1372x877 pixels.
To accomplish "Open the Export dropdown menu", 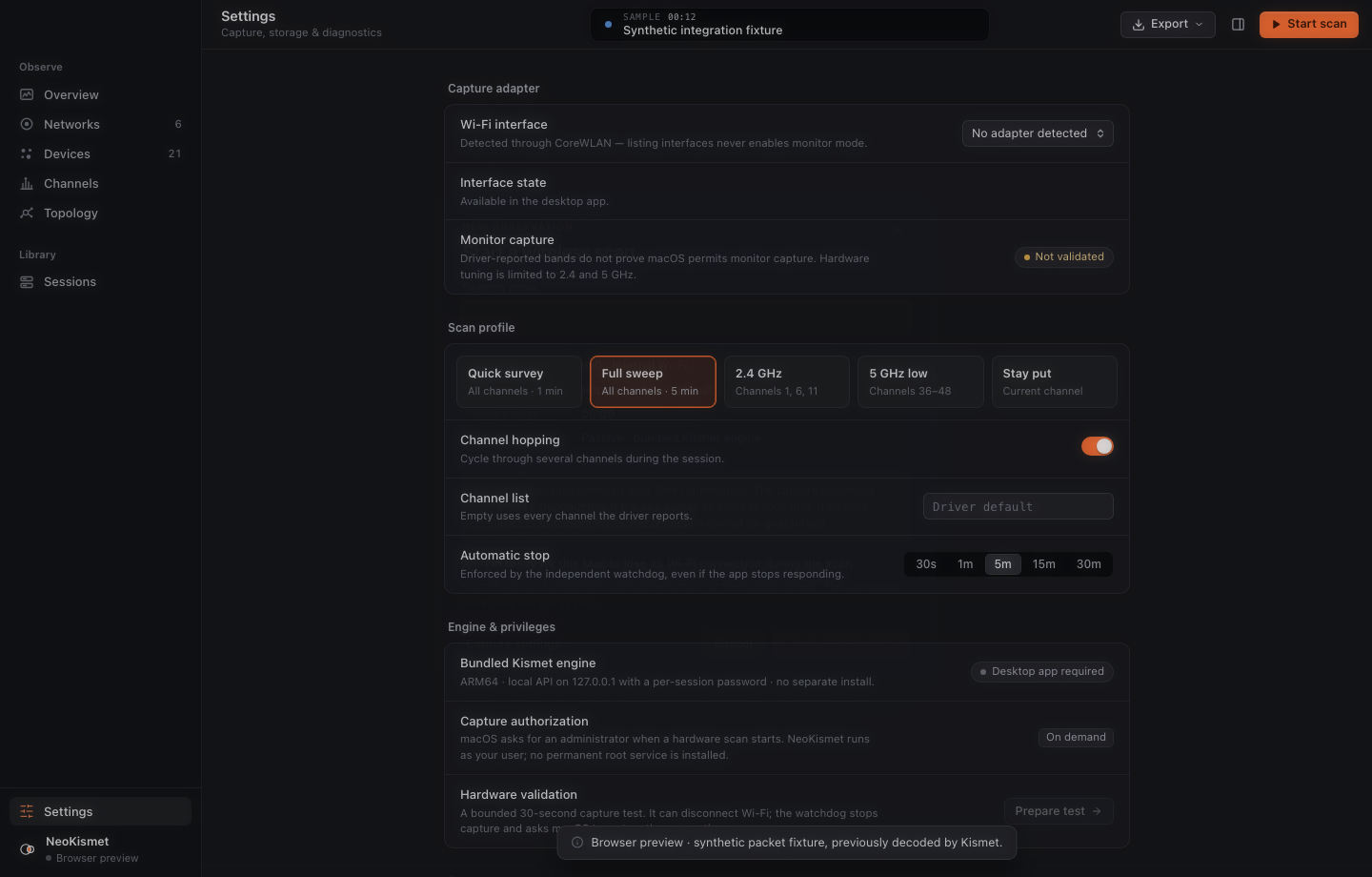I will coord(1168,25).
